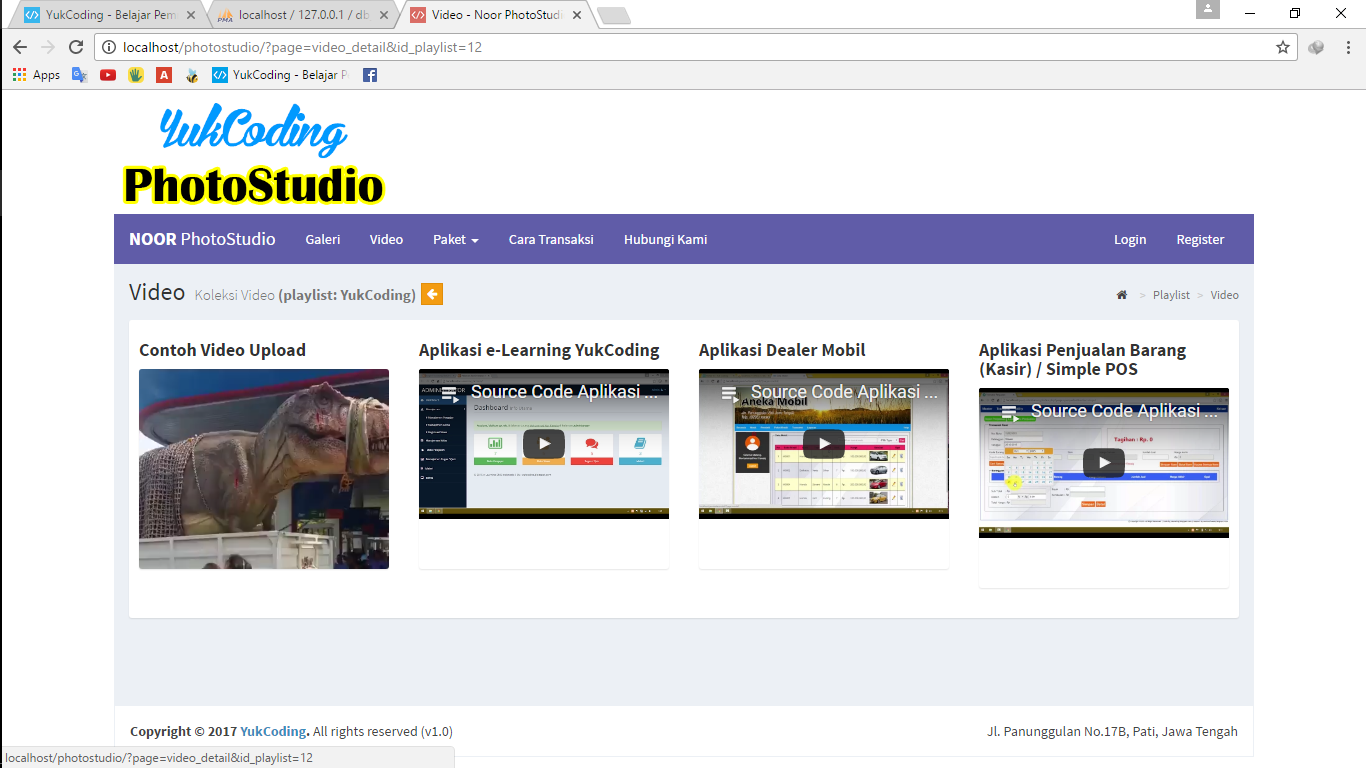Click the Contoh Video Upload dinosaur thumbnail
This screenshot has width=1366, height=768.
pos(263,469)
